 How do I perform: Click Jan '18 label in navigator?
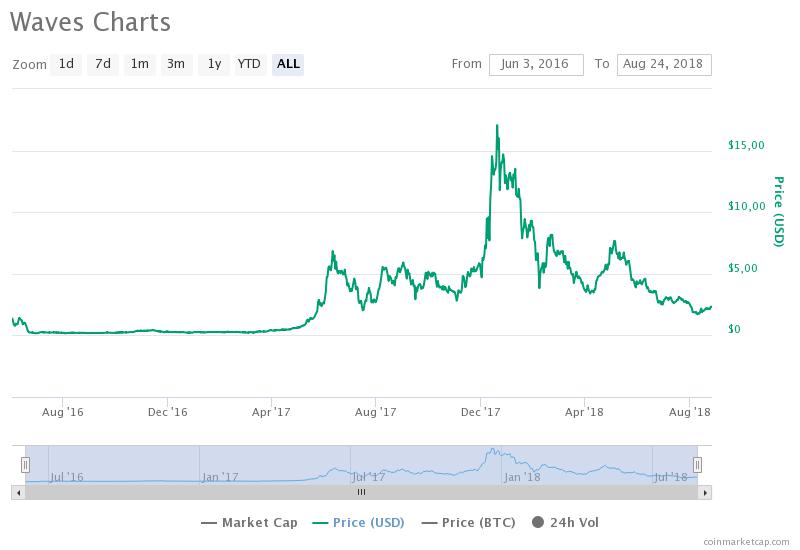click(522, 478)
